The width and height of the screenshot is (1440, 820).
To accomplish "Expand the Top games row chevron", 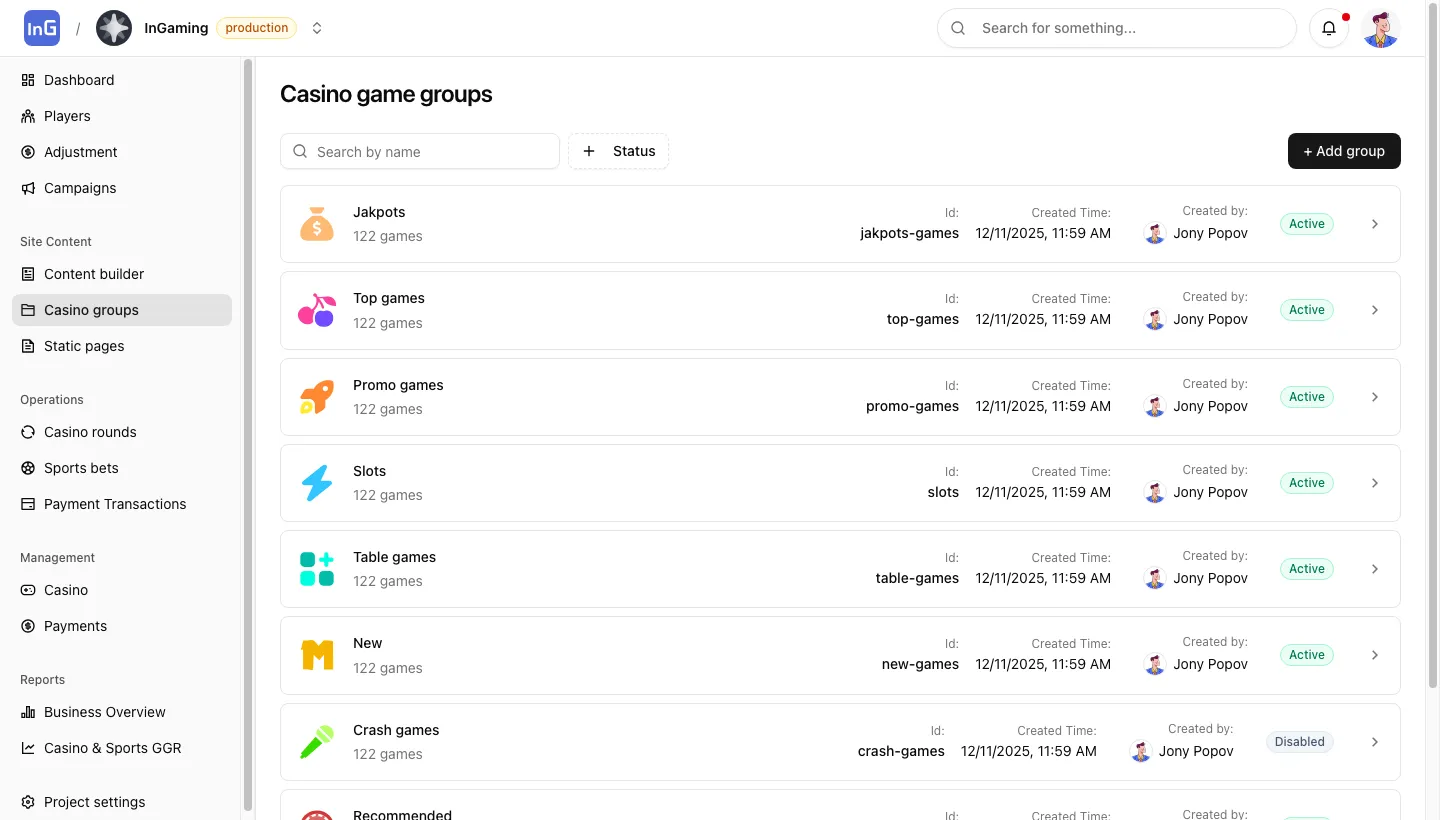I will (1374, 310).
